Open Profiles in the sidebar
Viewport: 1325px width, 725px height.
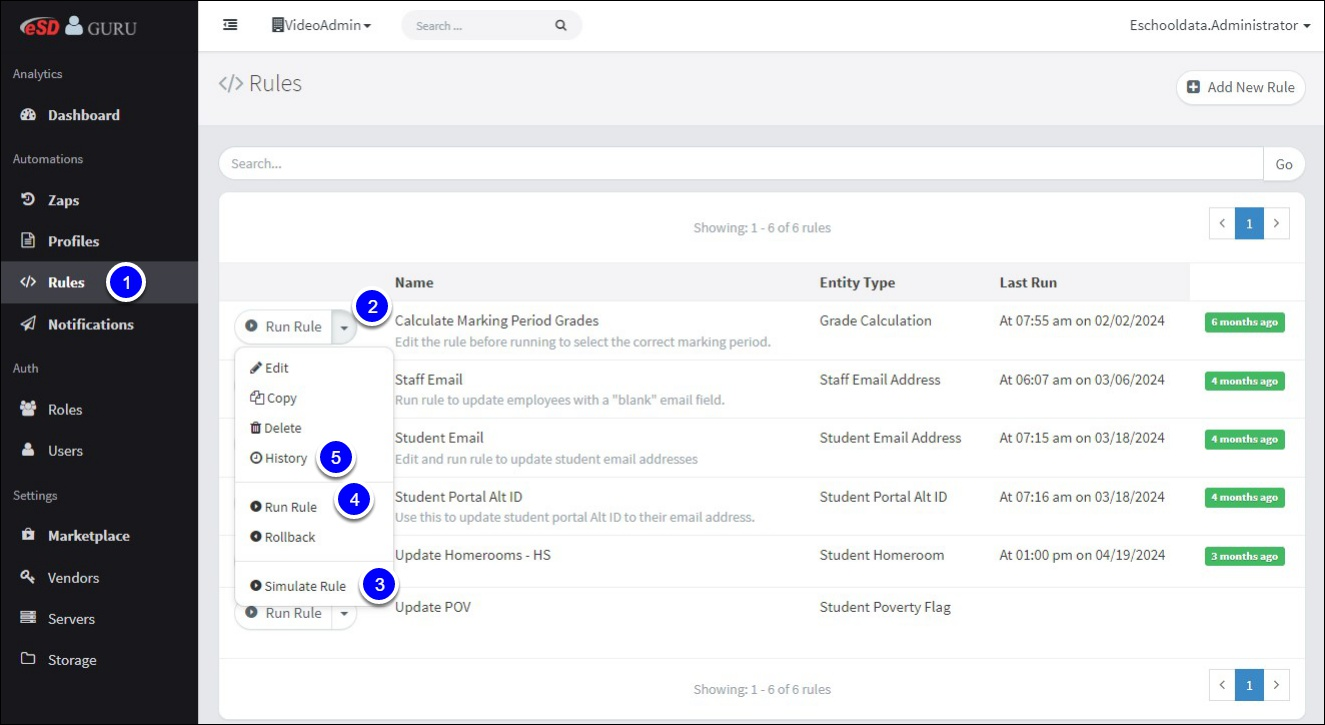click(x=73, y=241)
